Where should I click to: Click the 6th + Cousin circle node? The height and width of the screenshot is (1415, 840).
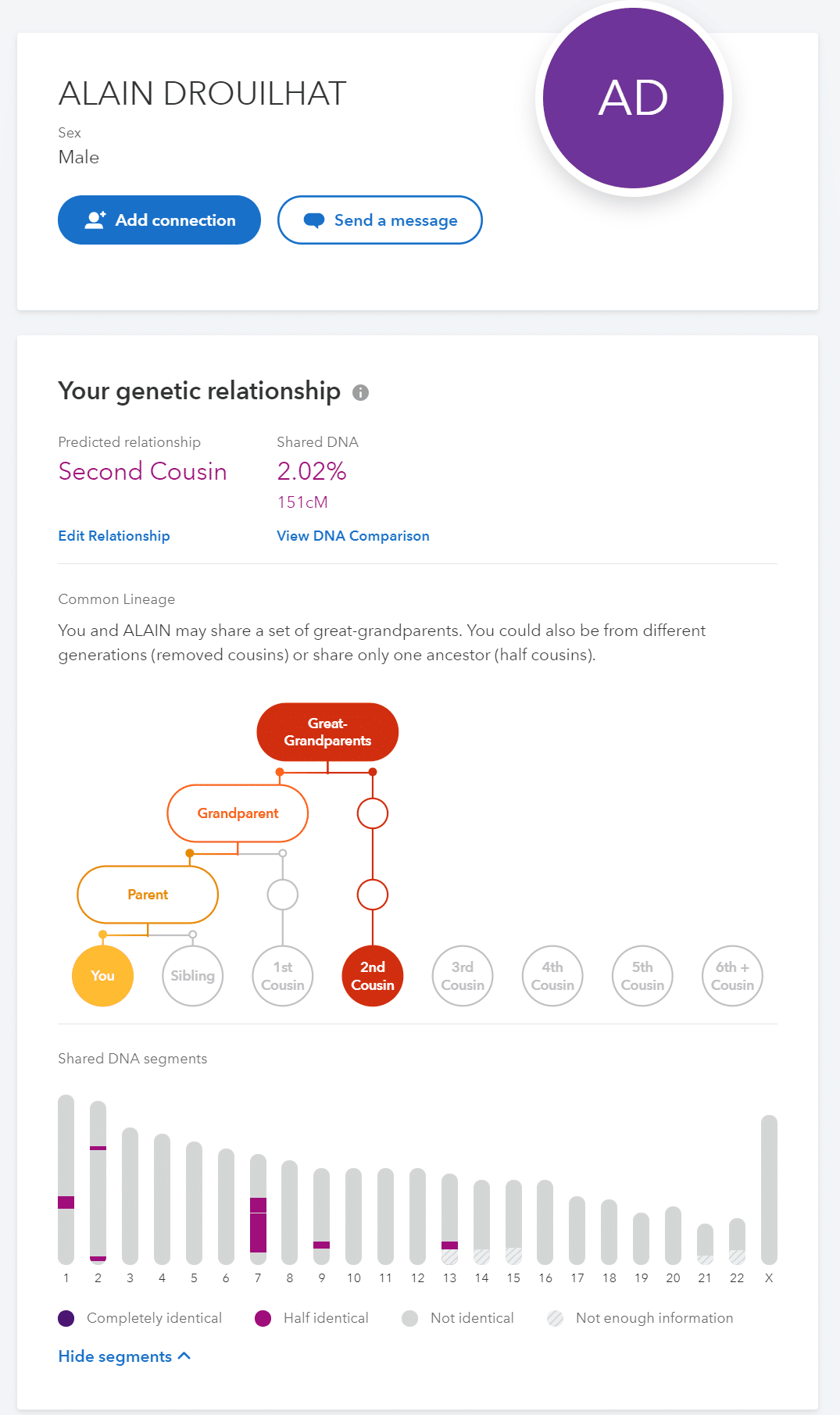pos(732,976)
